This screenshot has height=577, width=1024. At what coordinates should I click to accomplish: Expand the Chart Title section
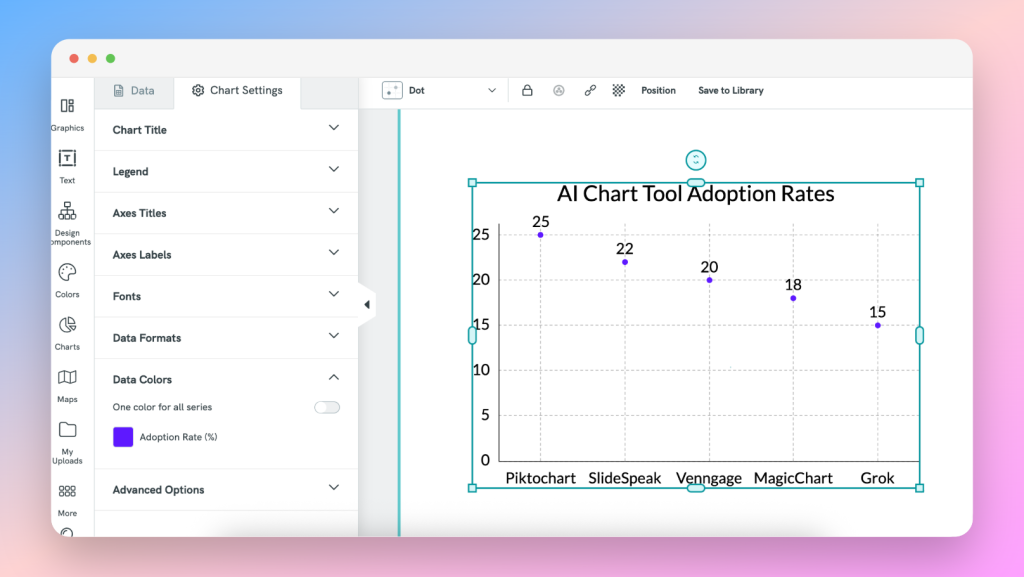coord(226,129)
